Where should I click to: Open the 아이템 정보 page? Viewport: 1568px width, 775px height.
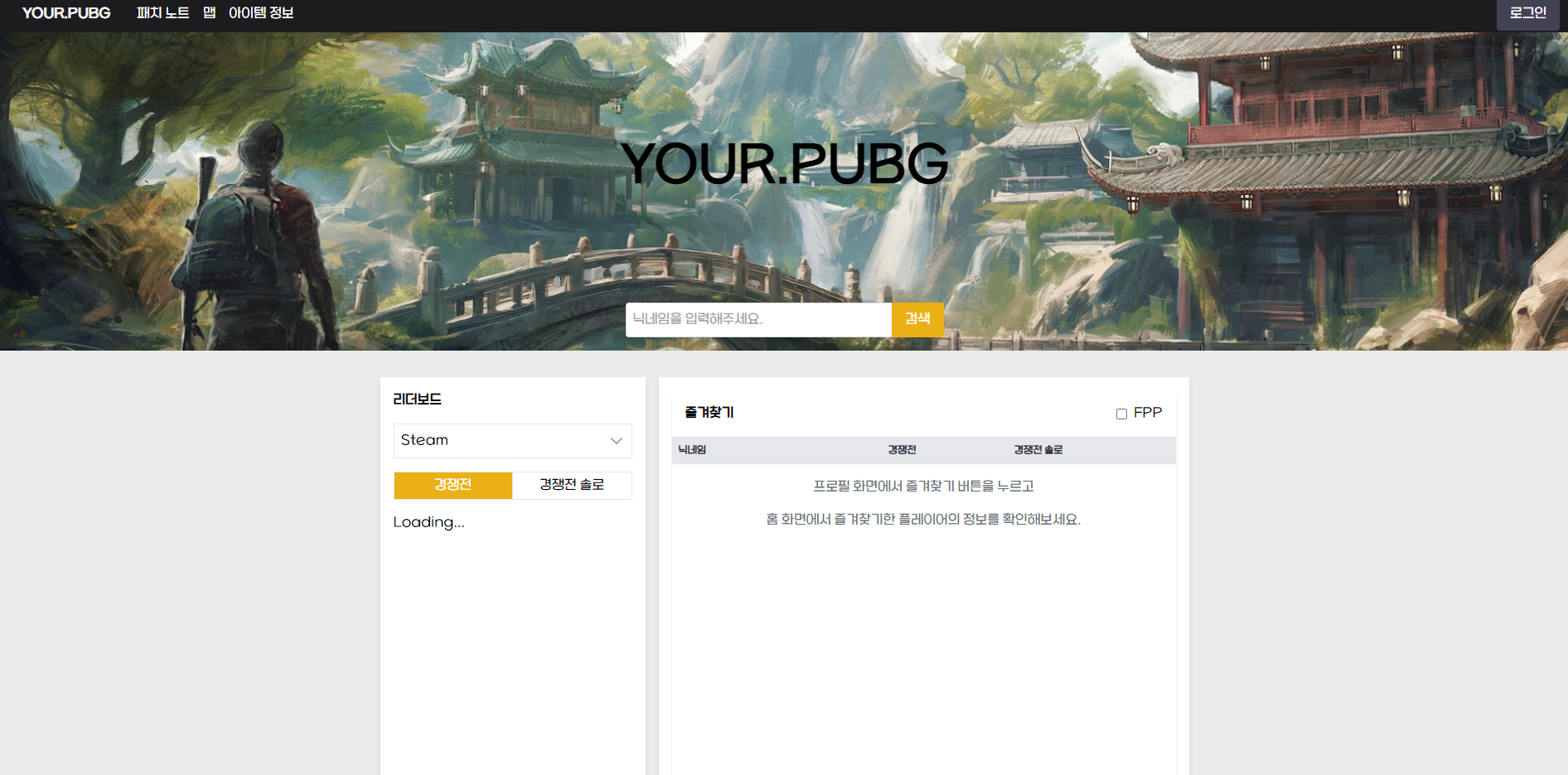tap(261, 13)
